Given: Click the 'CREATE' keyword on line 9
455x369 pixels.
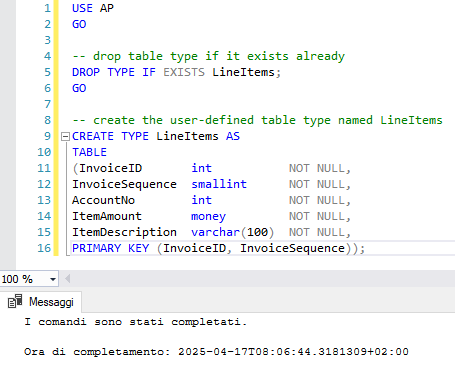Looking at the screenshot, I should [x=93, y=136].
